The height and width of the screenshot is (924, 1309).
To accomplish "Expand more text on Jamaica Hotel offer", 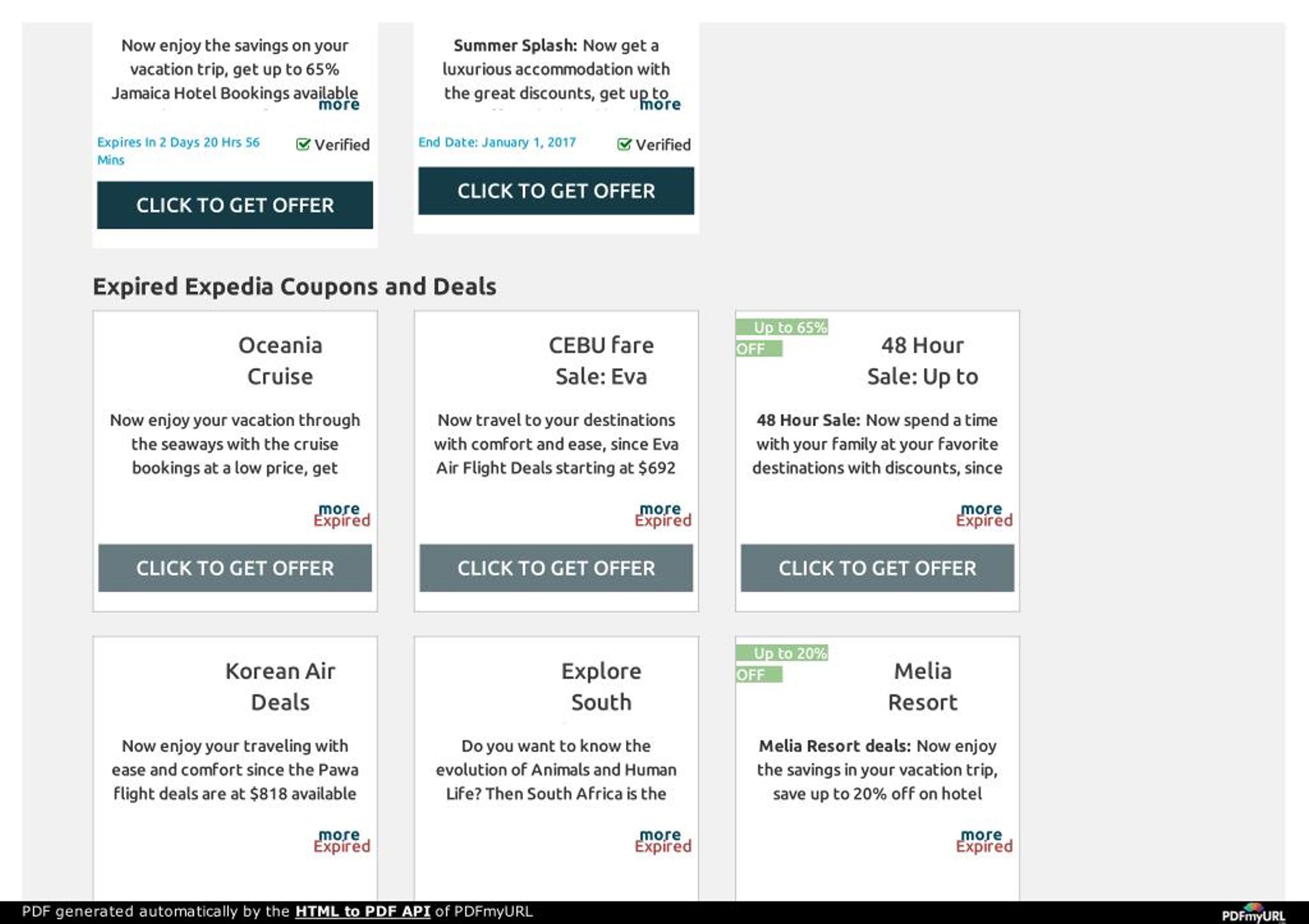I will coord(338,105).
